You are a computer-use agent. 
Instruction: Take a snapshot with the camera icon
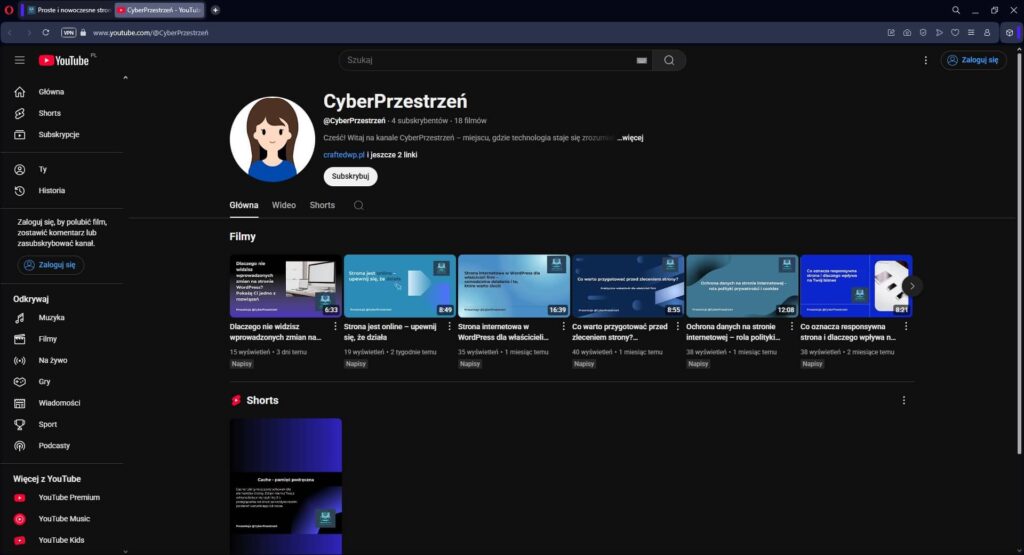point(907,33)
